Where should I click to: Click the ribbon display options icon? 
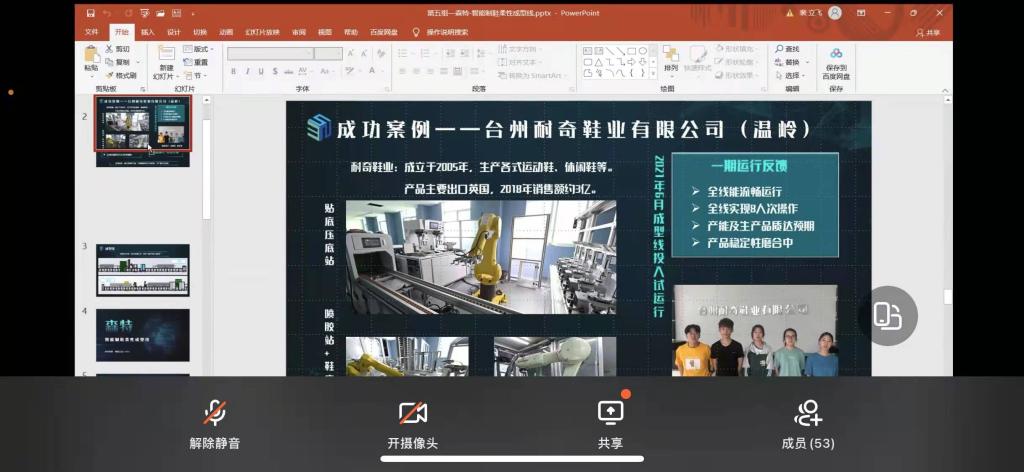[x=861, y=13]
